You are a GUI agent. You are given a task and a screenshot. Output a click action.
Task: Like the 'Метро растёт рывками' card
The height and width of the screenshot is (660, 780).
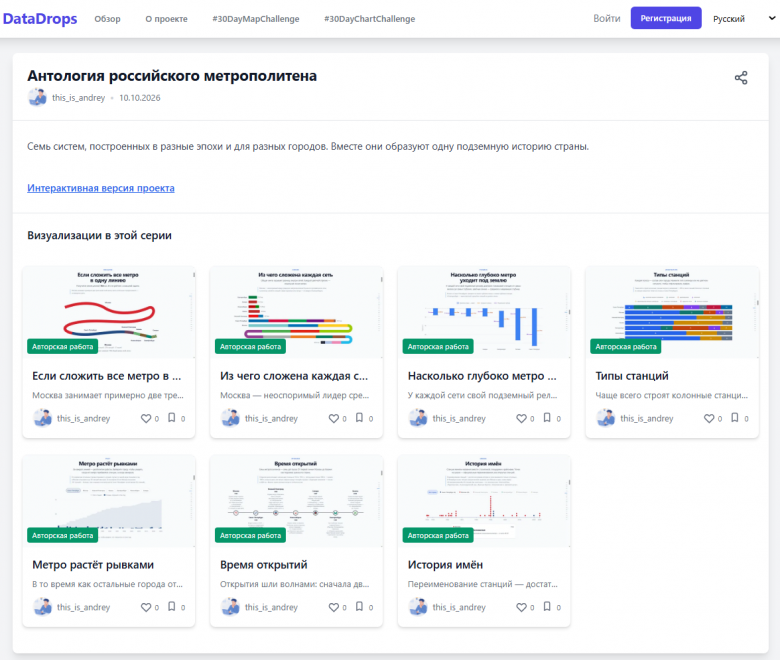[x=145, y=607]
